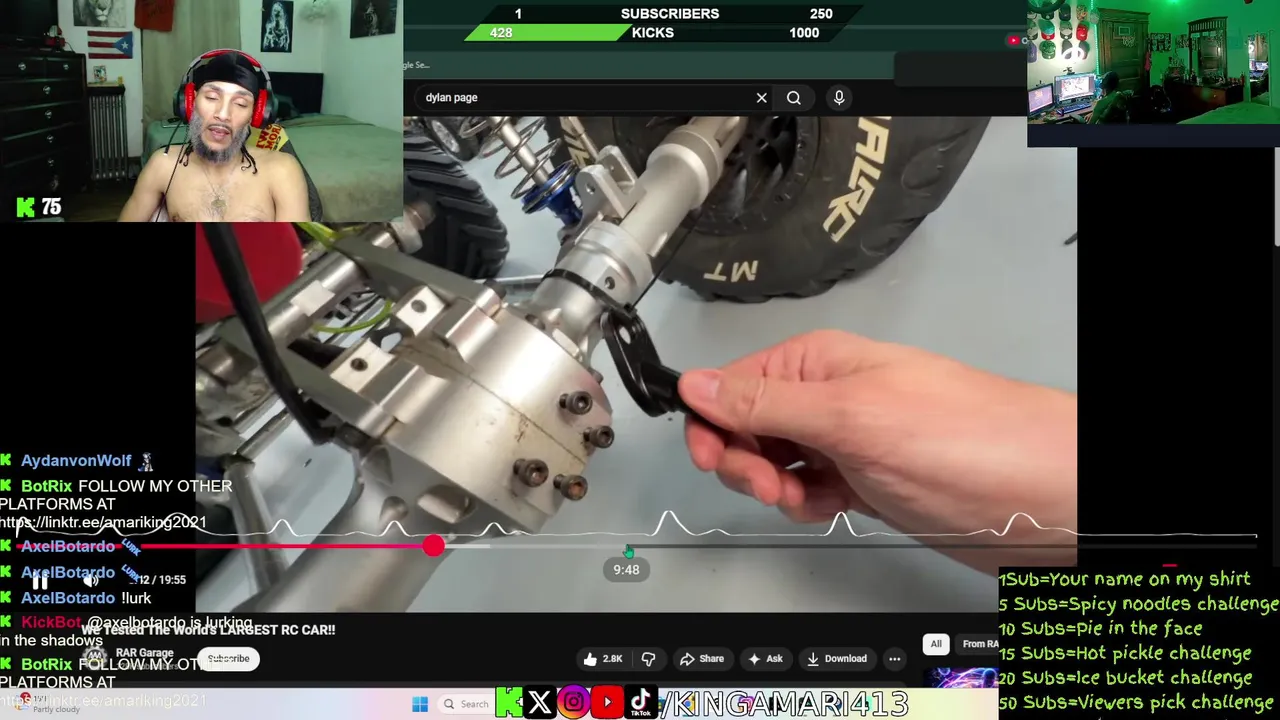Click the video title 'We Tested The World's LARGEST RC CAR!!'

[209, 630]
